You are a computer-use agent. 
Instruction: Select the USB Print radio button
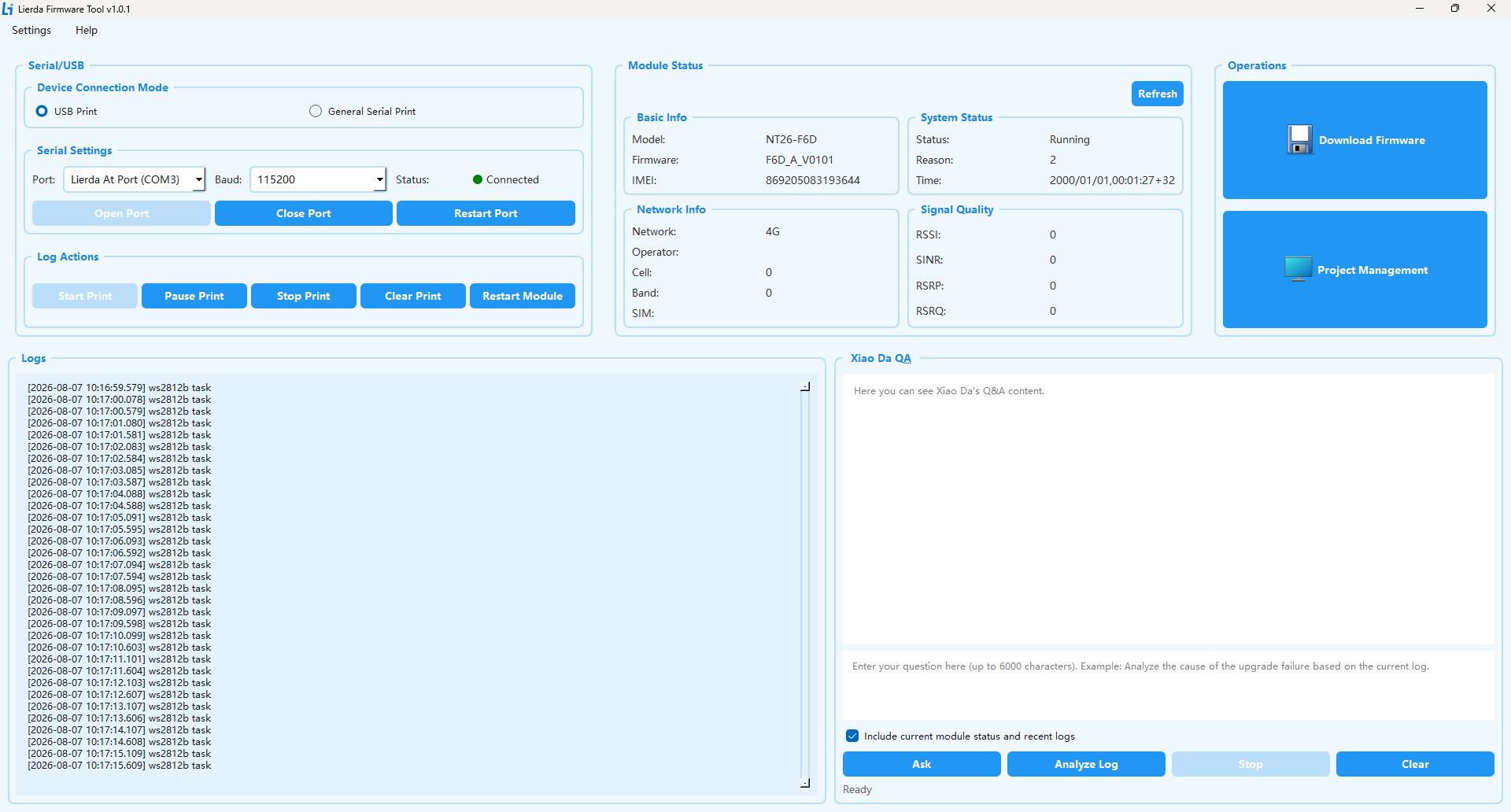(x=42, y=111)
